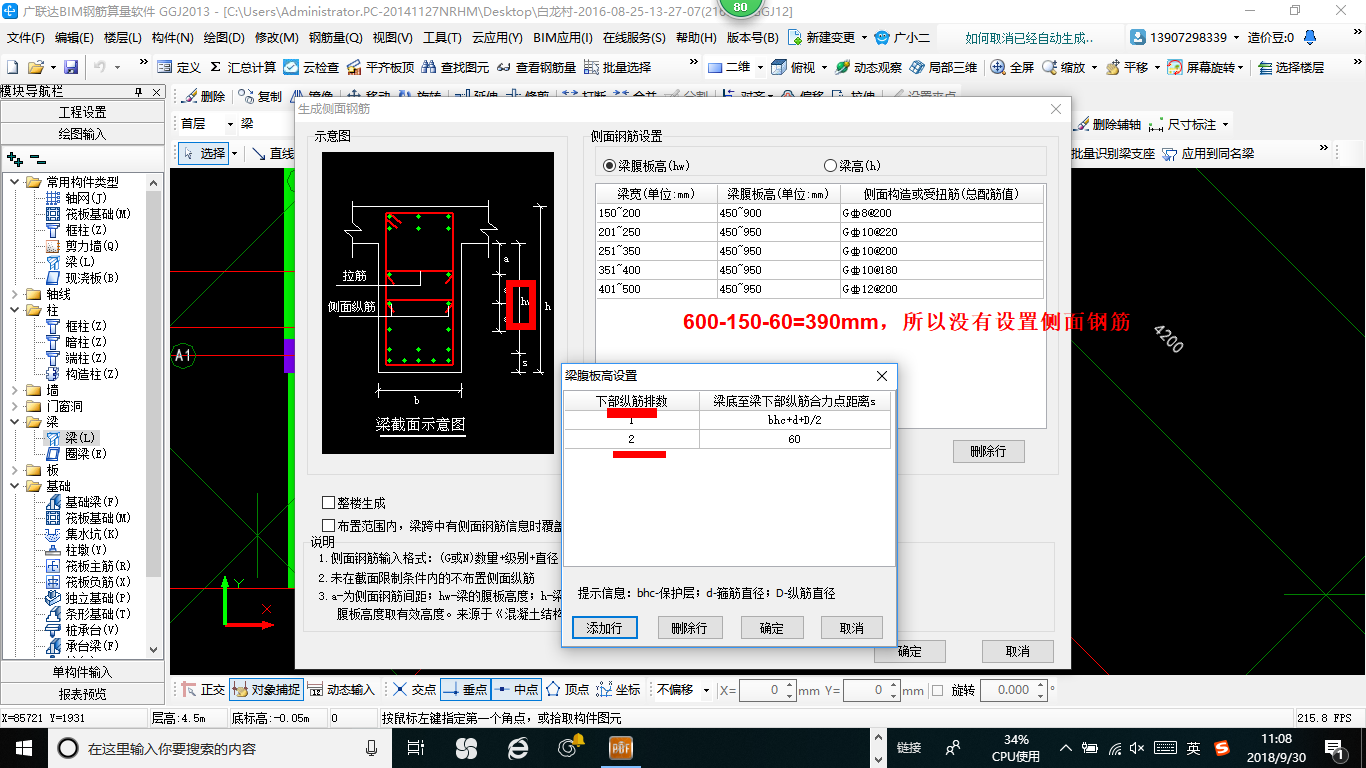Toggle 对象捕捉 object snap
This screenshot has height=768, width=1366.
[266, 690]
